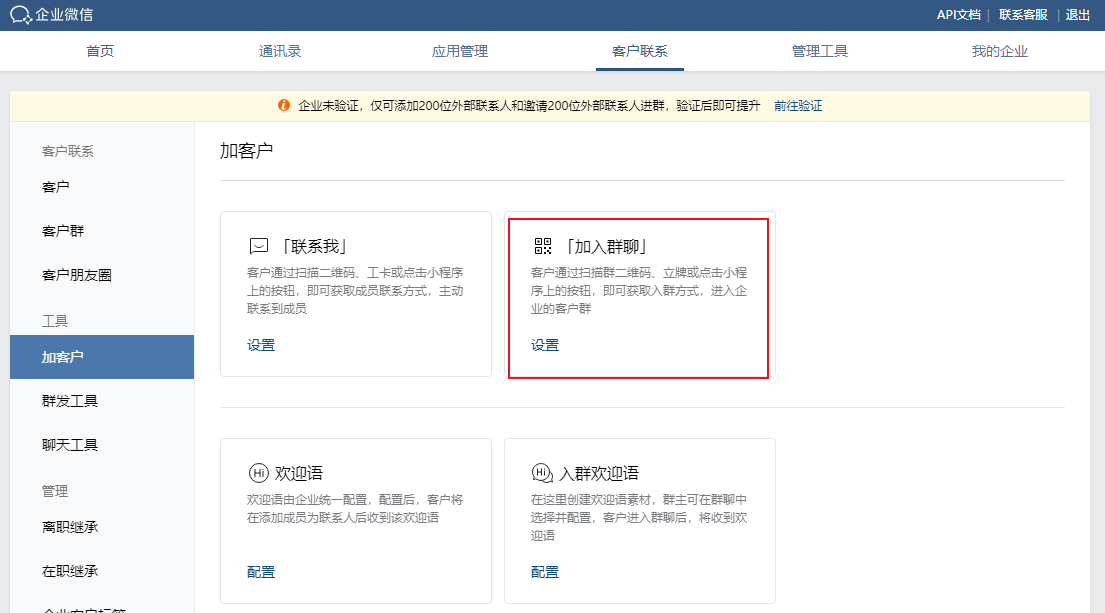Click the 联系我 message icon
The width and height of the screenshot is (1105, 613).
pyautogui.click(x=258, y=246)
